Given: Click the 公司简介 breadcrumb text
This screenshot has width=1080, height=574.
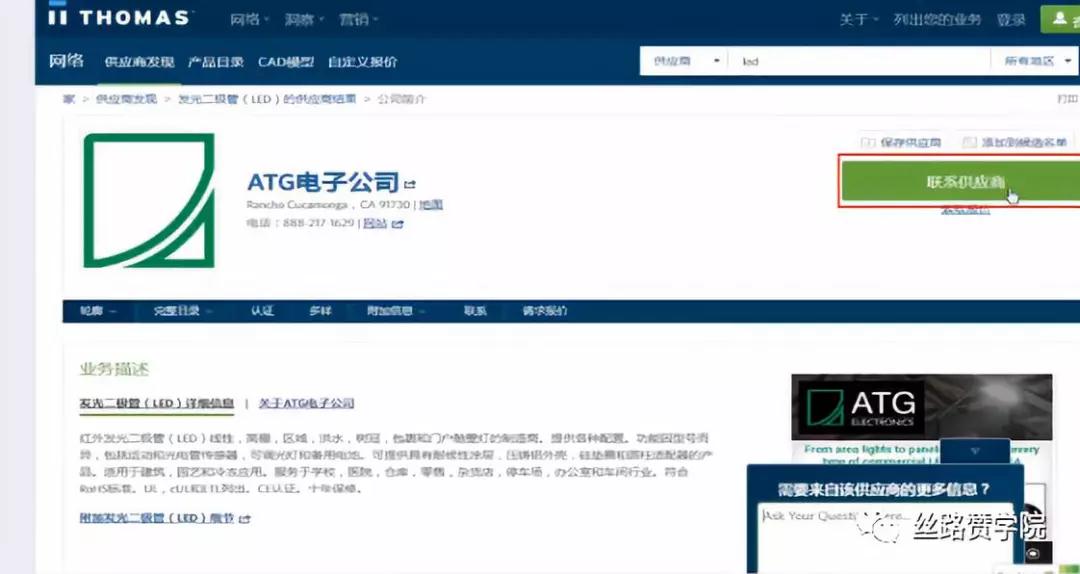Looking at the screenshot, I should click(402, 99).
